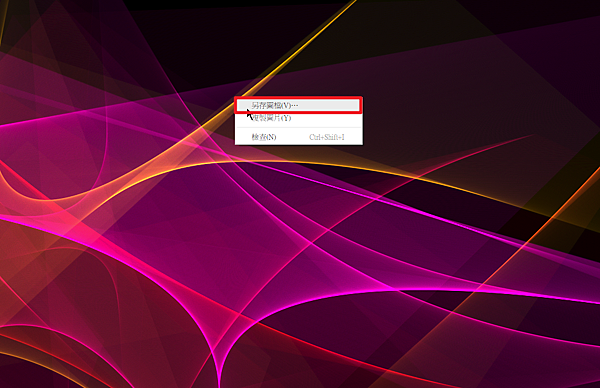Choose 另存圖檔(V)… in the context menu
600x388 pixels.
click(298, 105)
